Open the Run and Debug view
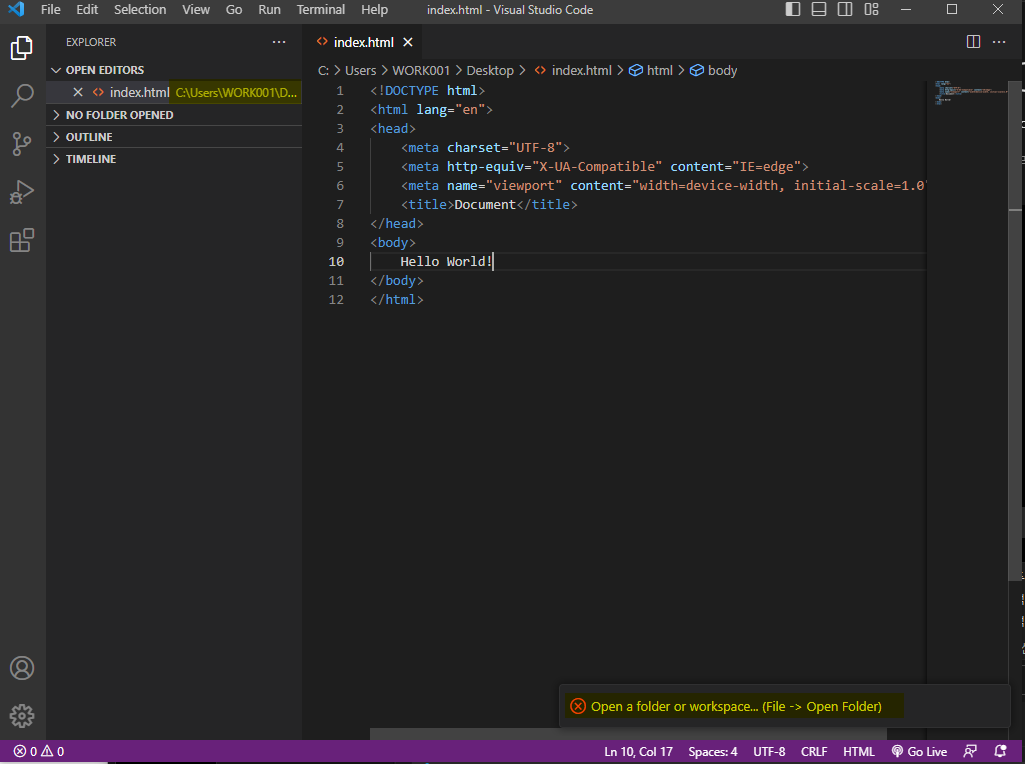The width and height of the screenshot is (1025, 764). 22,192
